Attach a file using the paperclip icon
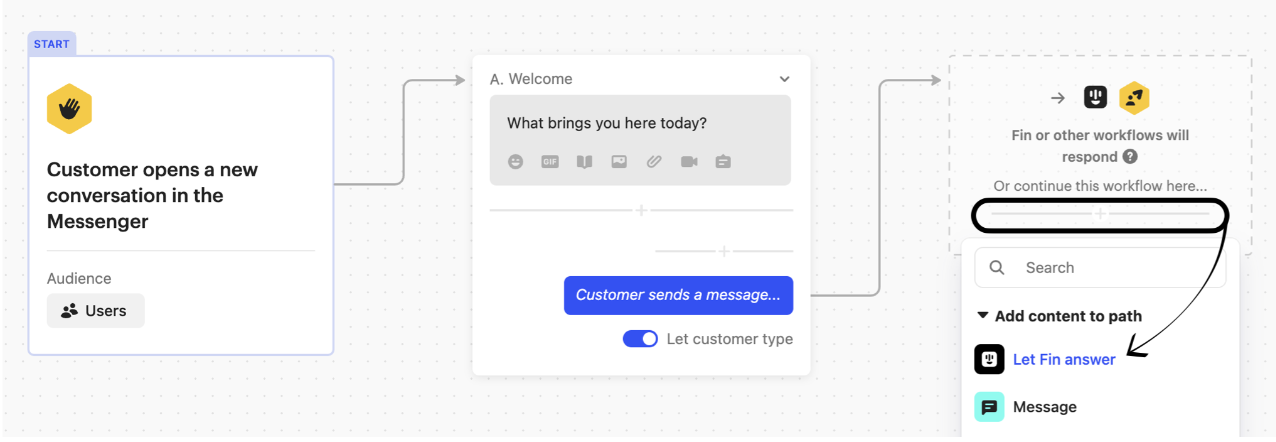This screenshot has width=1276, height=442. (654, 161)
